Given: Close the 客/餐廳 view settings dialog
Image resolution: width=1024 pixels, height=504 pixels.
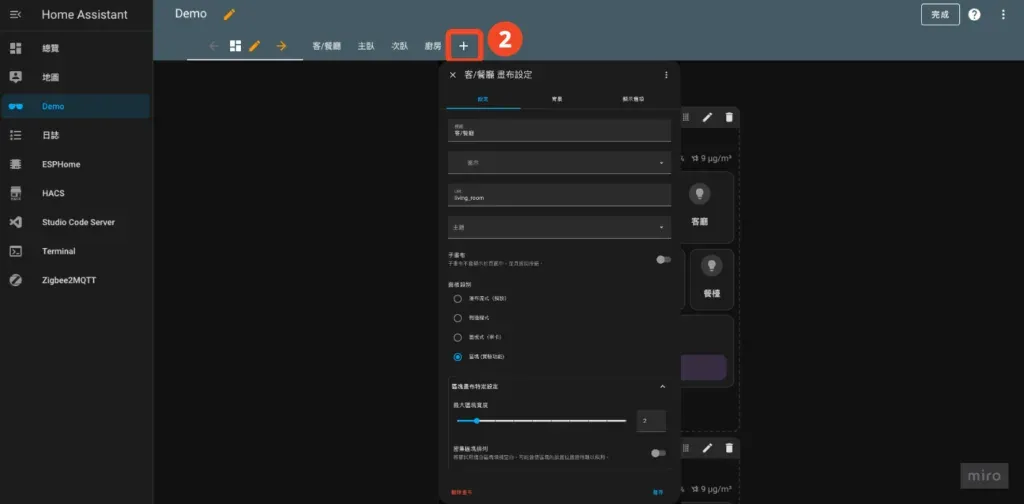Looking at the screenshot, I should pos(453,75).
